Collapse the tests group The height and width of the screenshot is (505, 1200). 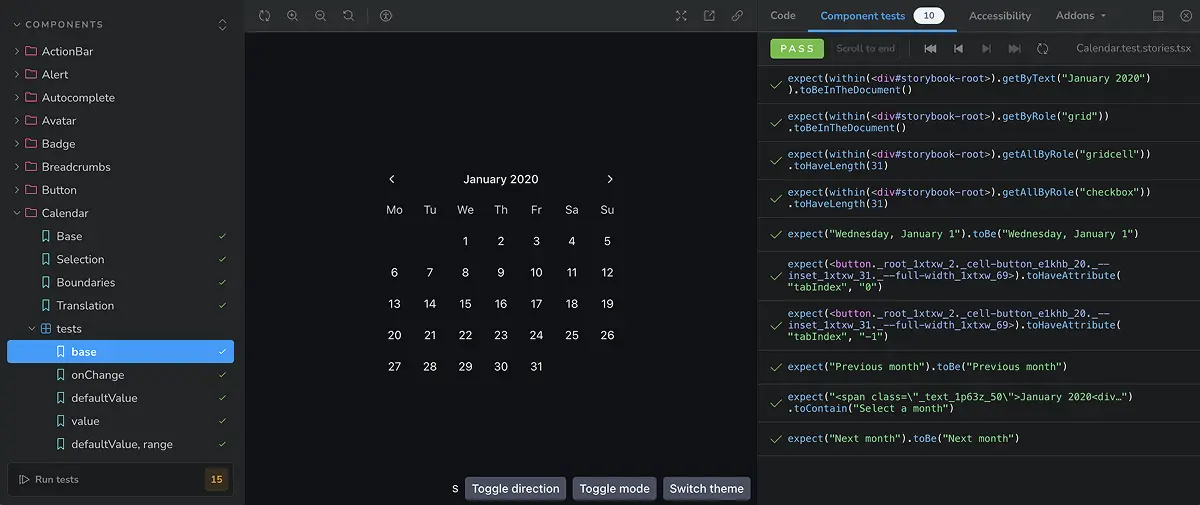(32, 329)
